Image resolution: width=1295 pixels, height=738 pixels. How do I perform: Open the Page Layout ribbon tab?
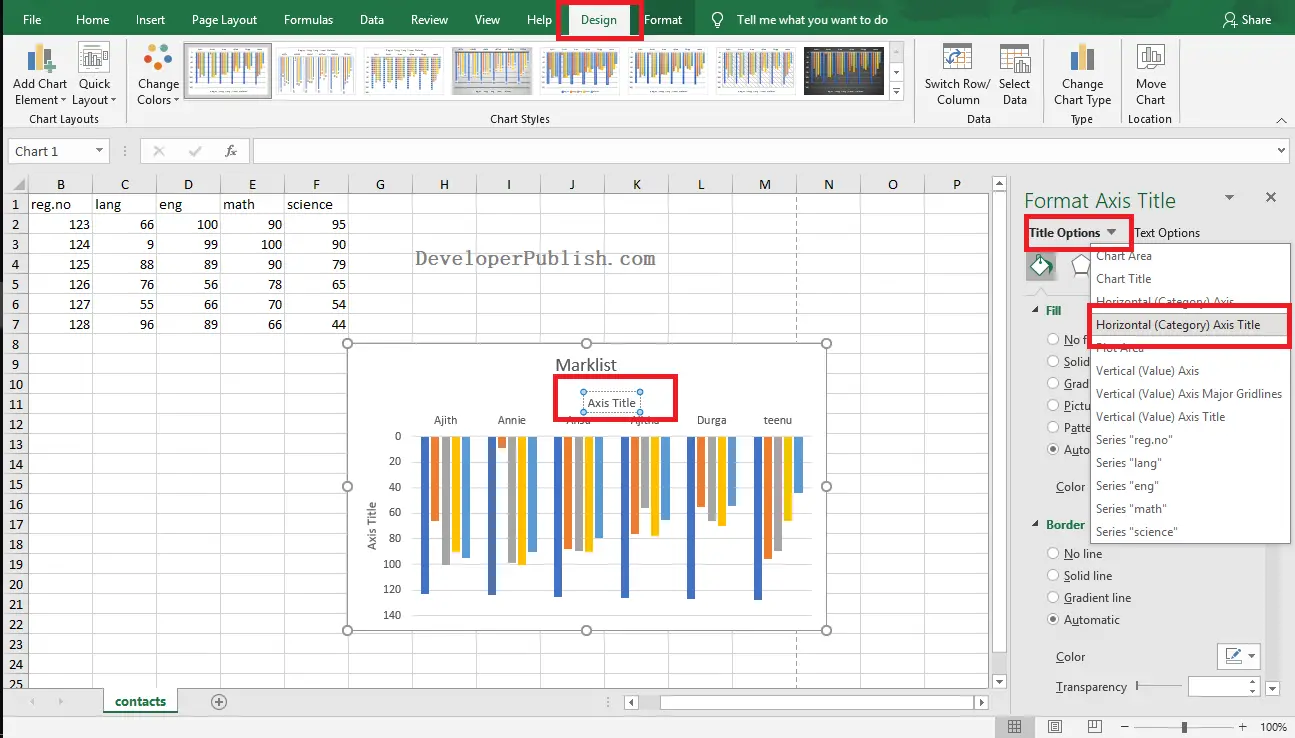pyautogui.click(x=224, y=20)
